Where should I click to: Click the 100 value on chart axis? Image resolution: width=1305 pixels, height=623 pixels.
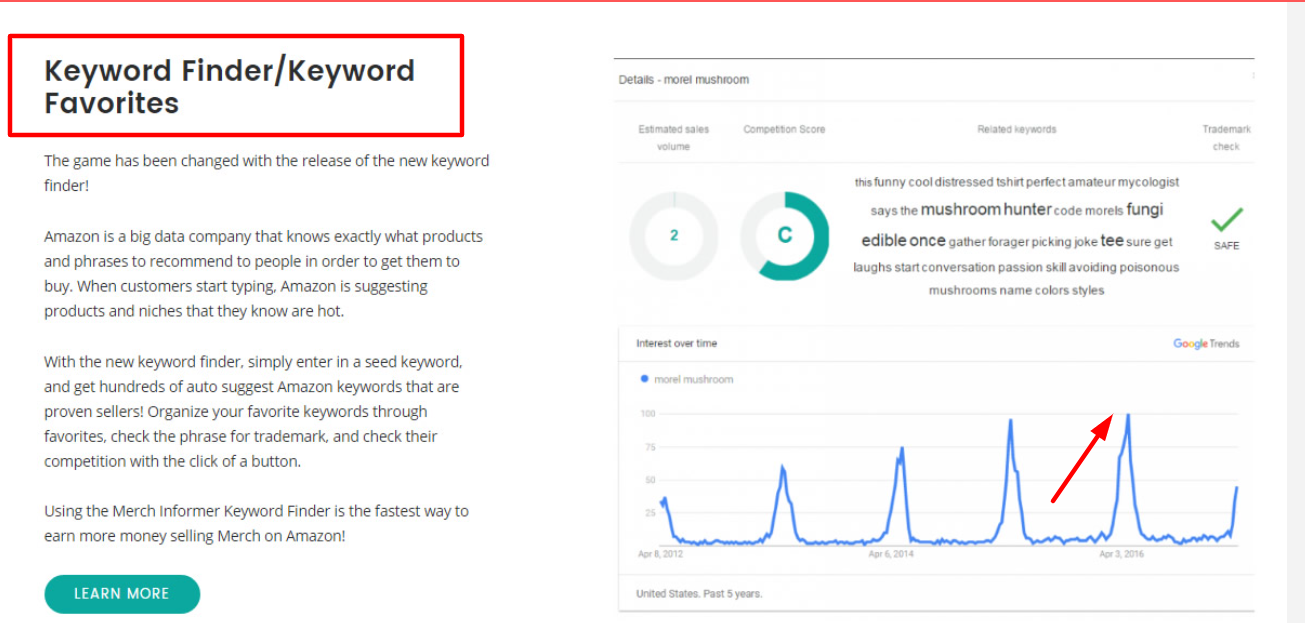coord(647,414)
